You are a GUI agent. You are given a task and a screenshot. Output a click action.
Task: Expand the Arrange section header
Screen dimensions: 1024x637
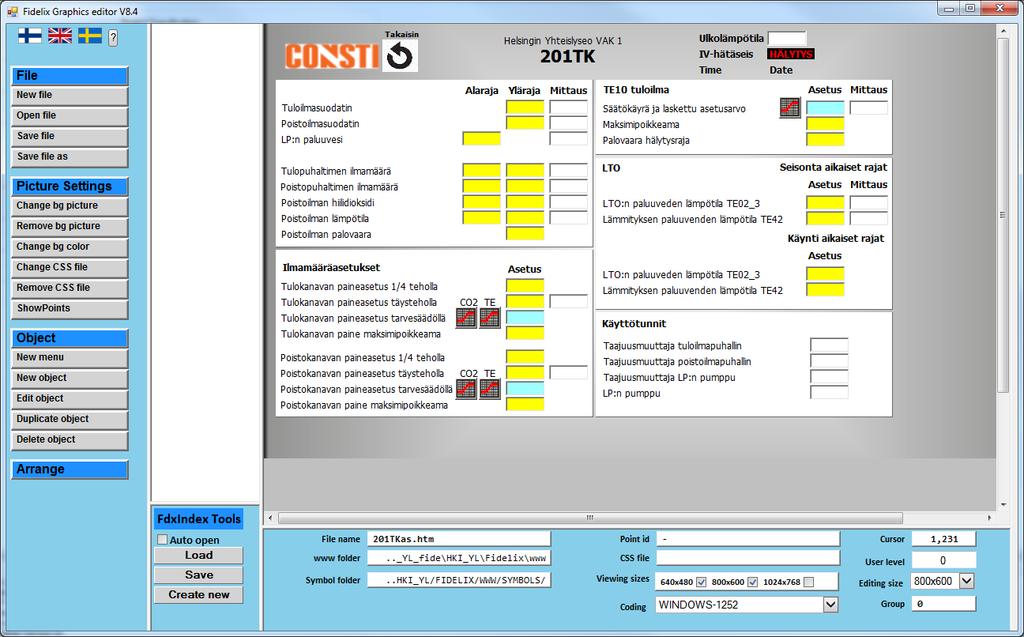69,469
